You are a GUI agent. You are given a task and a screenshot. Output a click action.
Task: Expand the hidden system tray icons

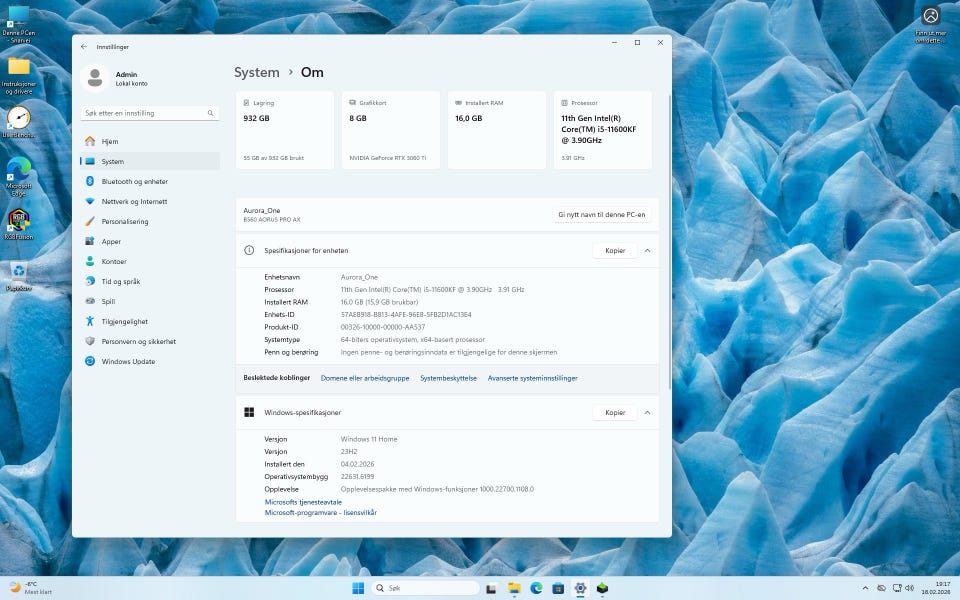pos(865,588)
